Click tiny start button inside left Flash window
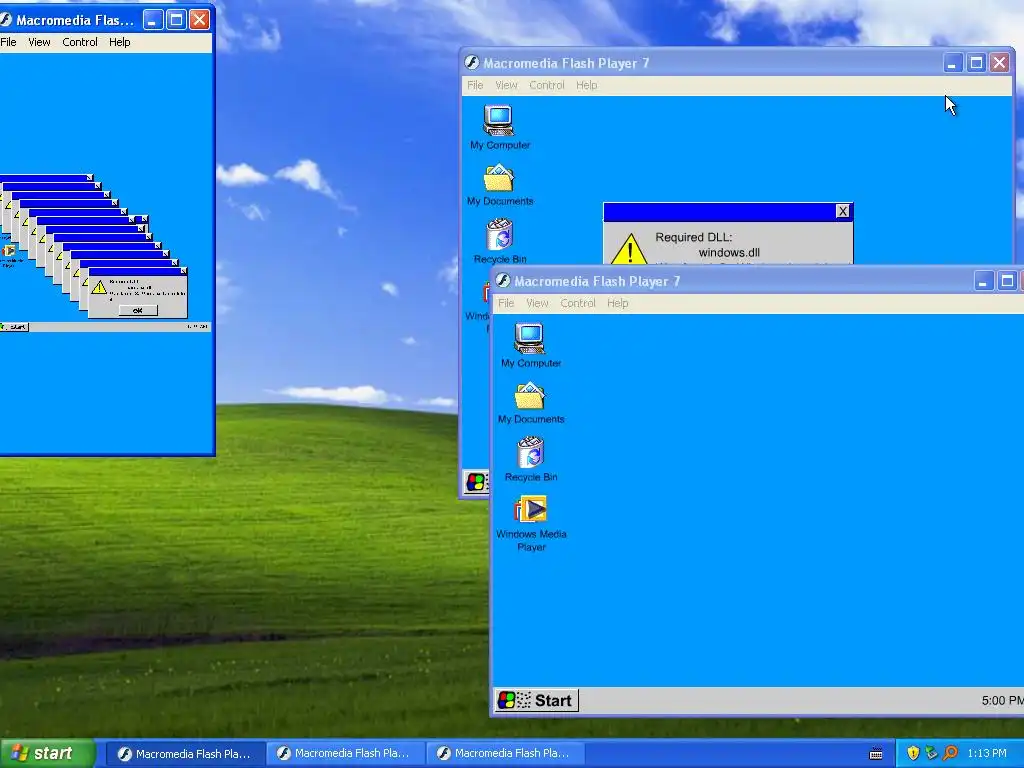 point(14,327)
